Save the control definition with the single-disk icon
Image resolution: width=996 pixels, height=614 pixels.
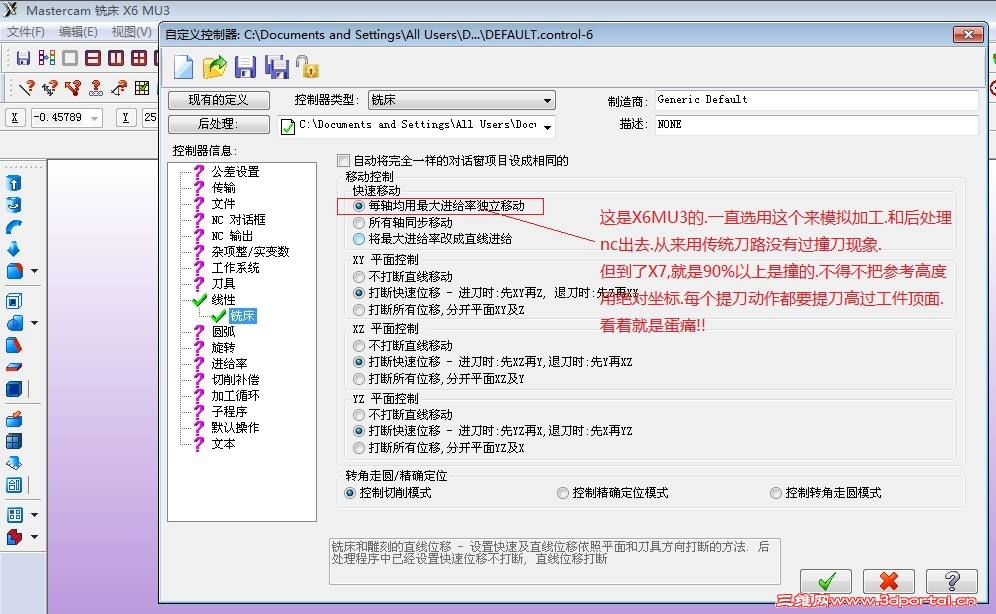click(245, 67)
